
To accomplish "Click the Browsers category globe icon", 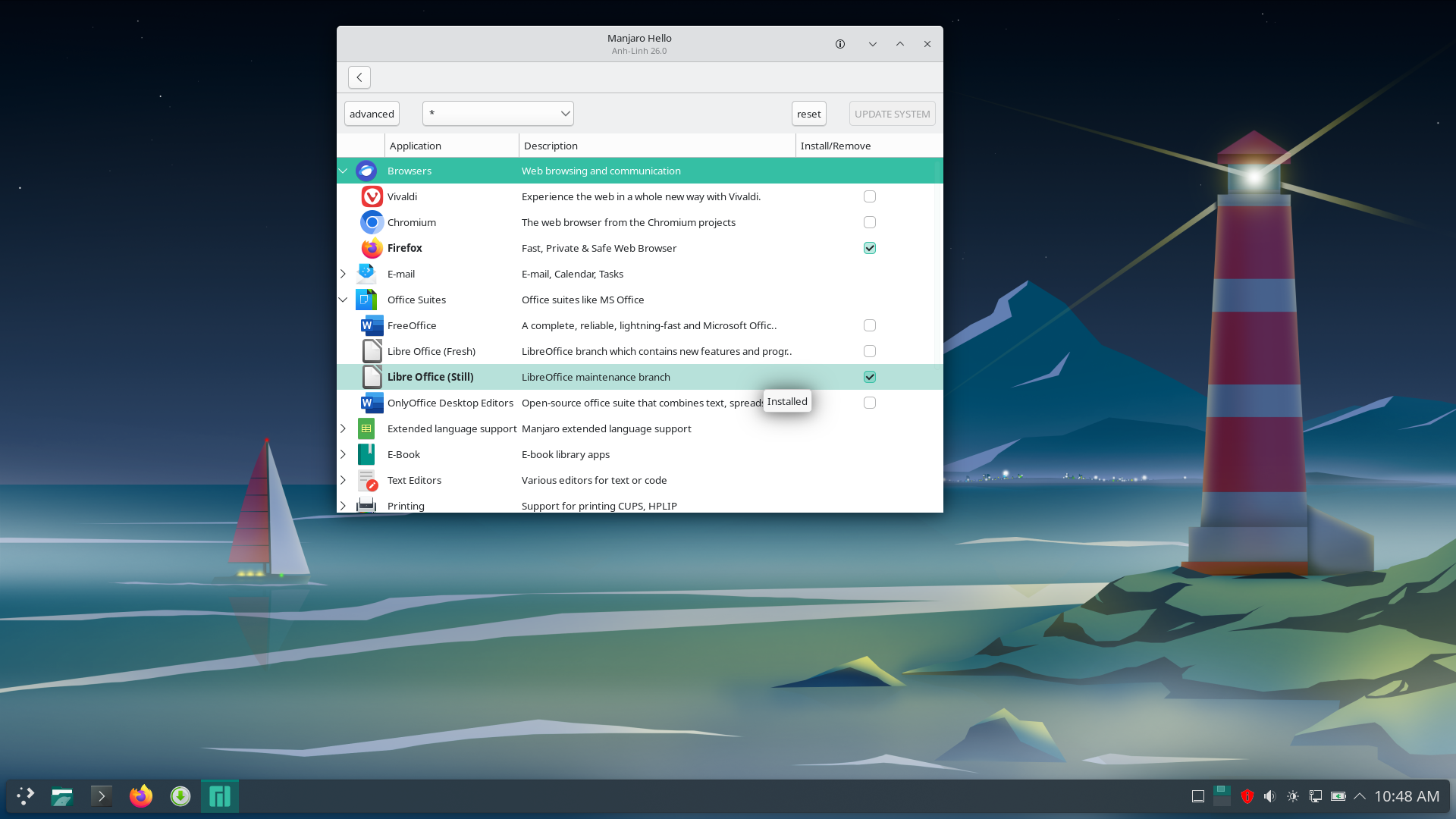I will click(x=366, y=171).
